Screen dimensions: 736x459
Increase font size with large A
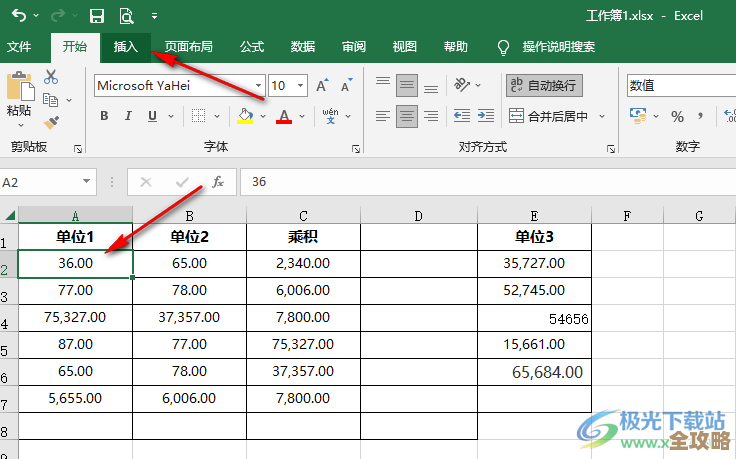coord(322,85)
